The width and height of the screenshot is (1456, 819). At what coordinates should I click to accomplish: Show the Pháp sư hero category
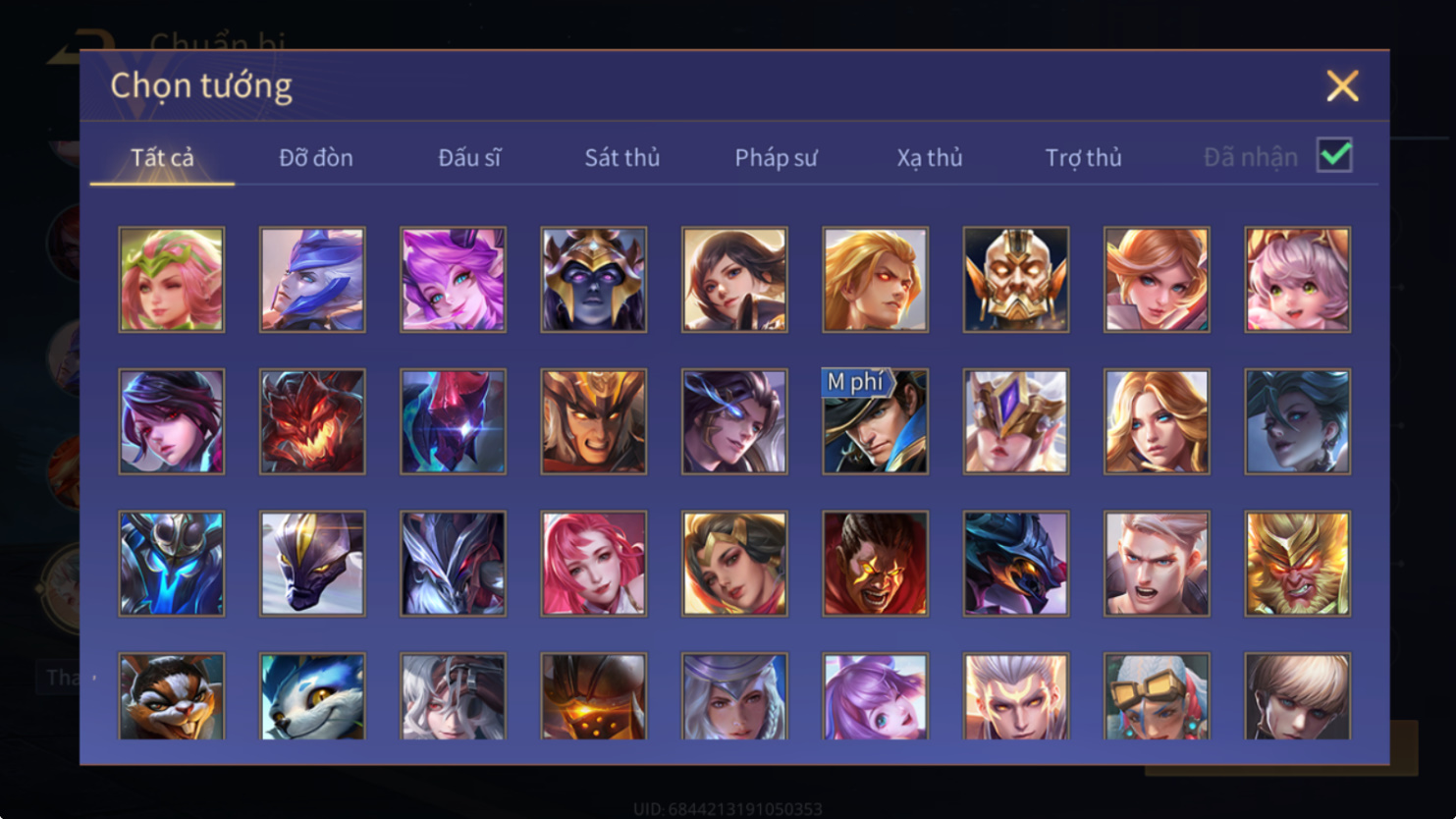[x=776, y=157]
